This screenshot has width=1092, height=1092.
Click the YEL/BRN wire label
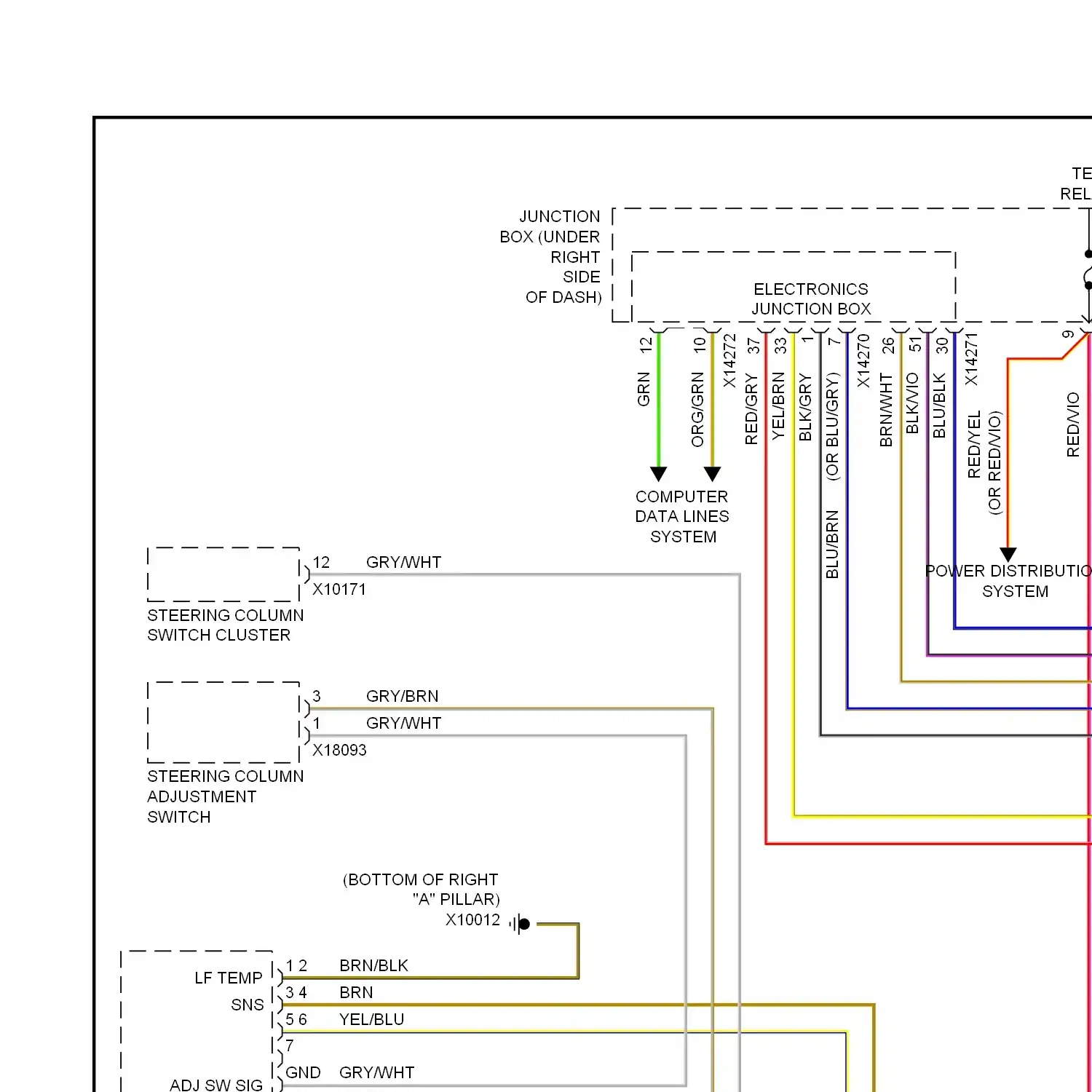click(778, 406)
